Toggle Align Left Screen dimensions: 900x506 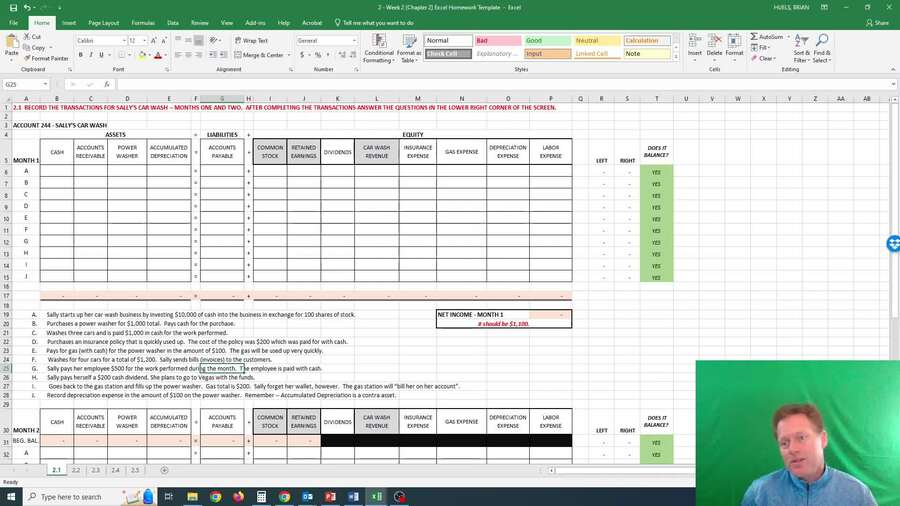pyautogui.click(x=177, y=55)
